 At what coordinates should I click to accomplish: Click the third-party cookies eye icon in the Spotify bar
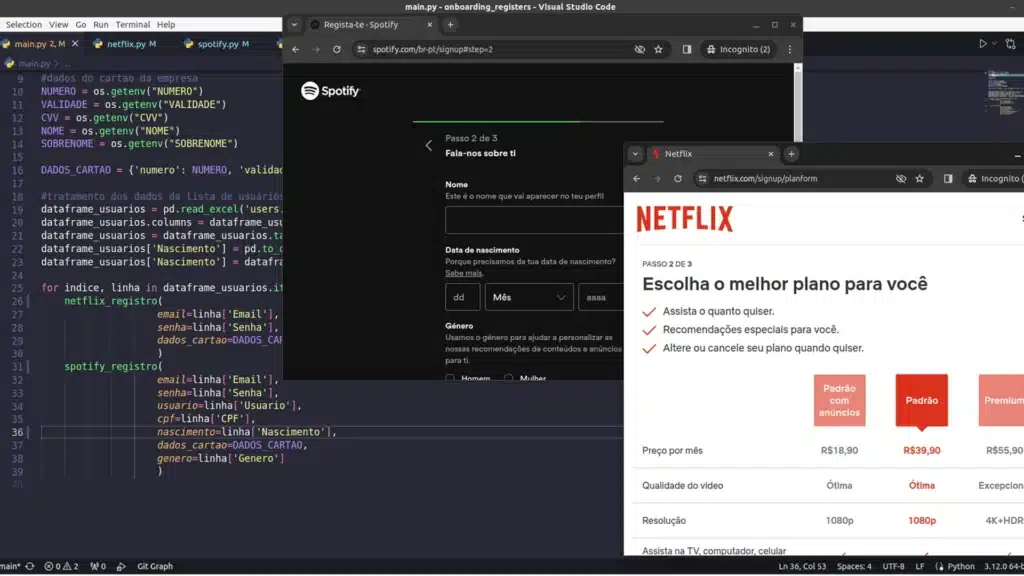(x=639, y=50)
